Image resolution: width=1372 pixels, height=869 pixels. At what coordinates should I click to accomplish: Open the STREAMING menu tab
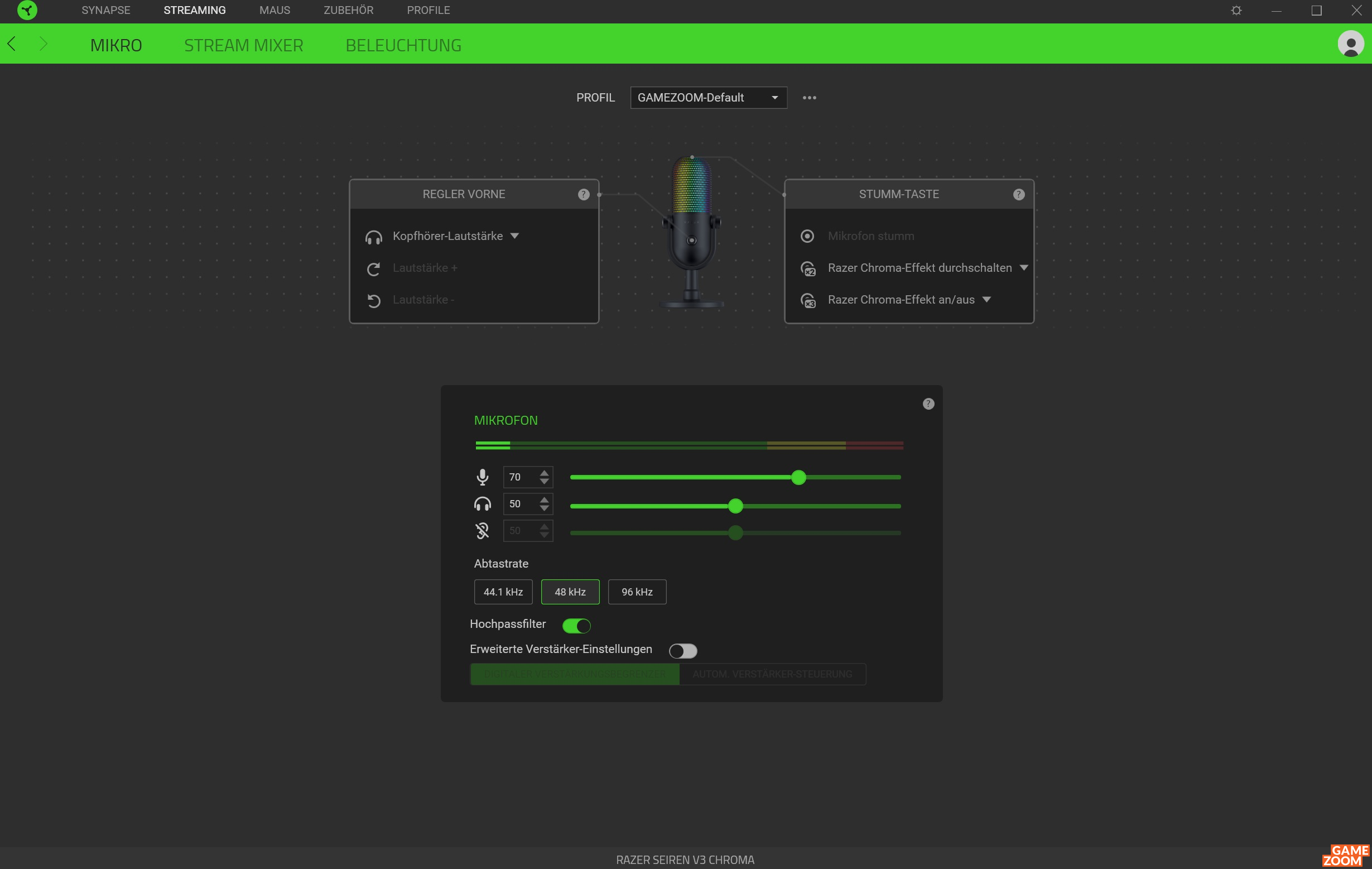(x=195, y=10)
